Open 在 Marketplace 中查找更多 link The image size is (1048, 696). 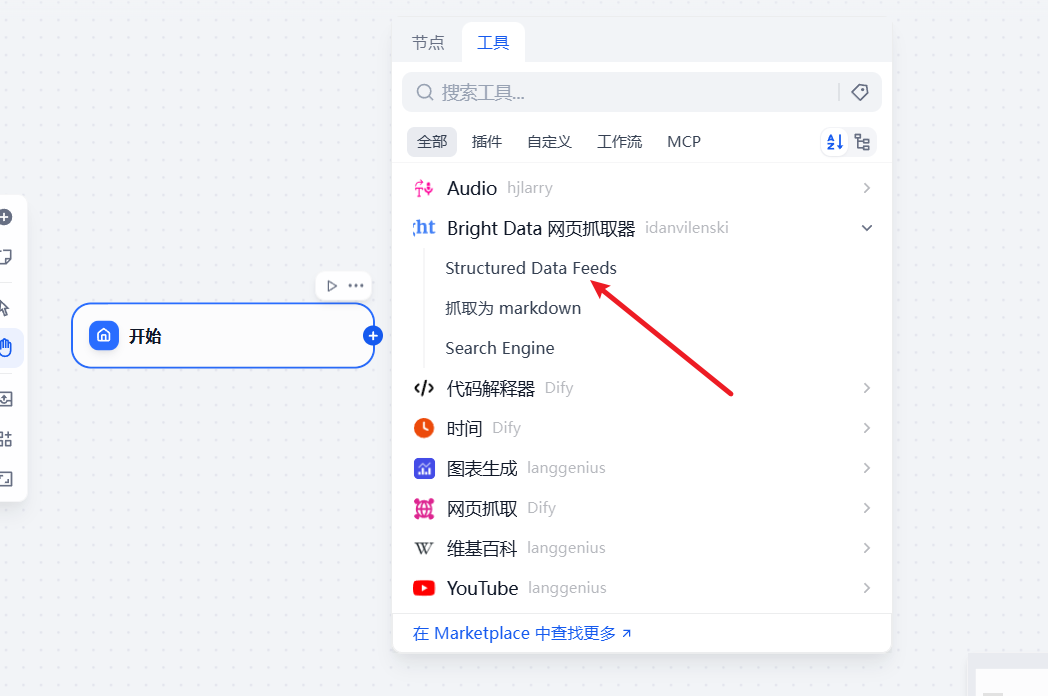point(522,633)
